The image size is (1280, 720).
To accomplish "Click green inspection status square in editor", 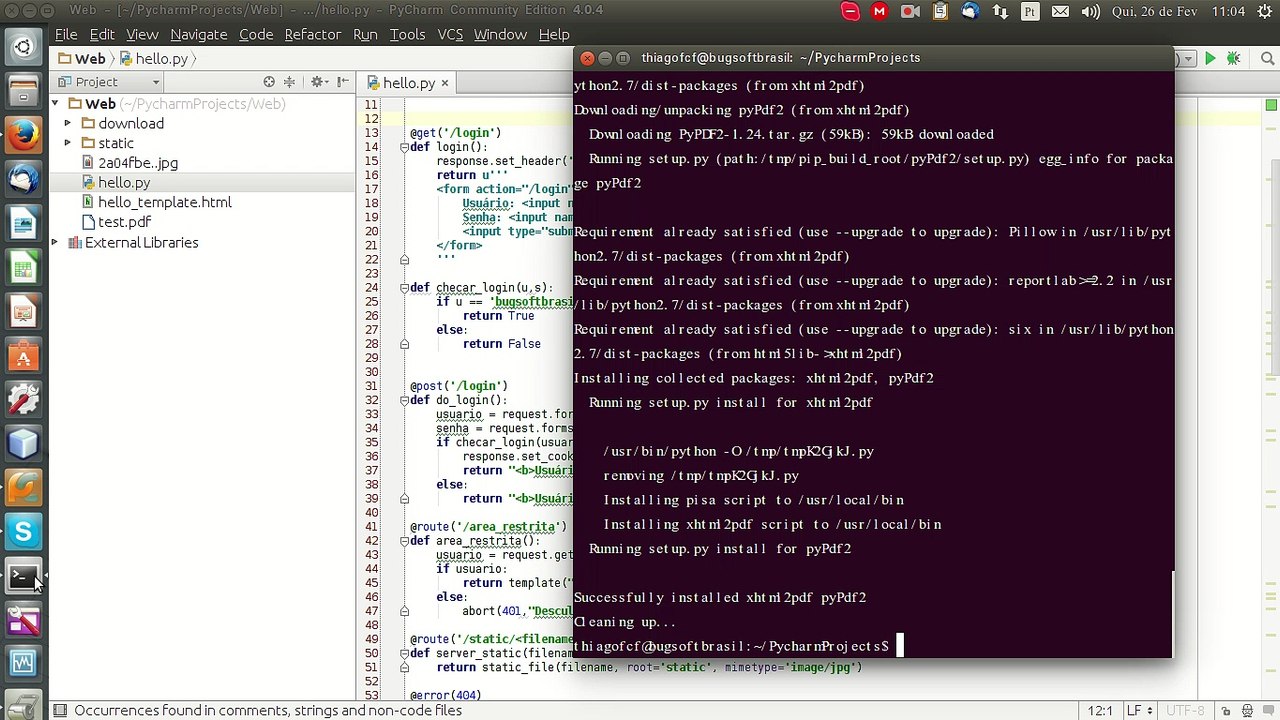I will tap(1271, 105).
